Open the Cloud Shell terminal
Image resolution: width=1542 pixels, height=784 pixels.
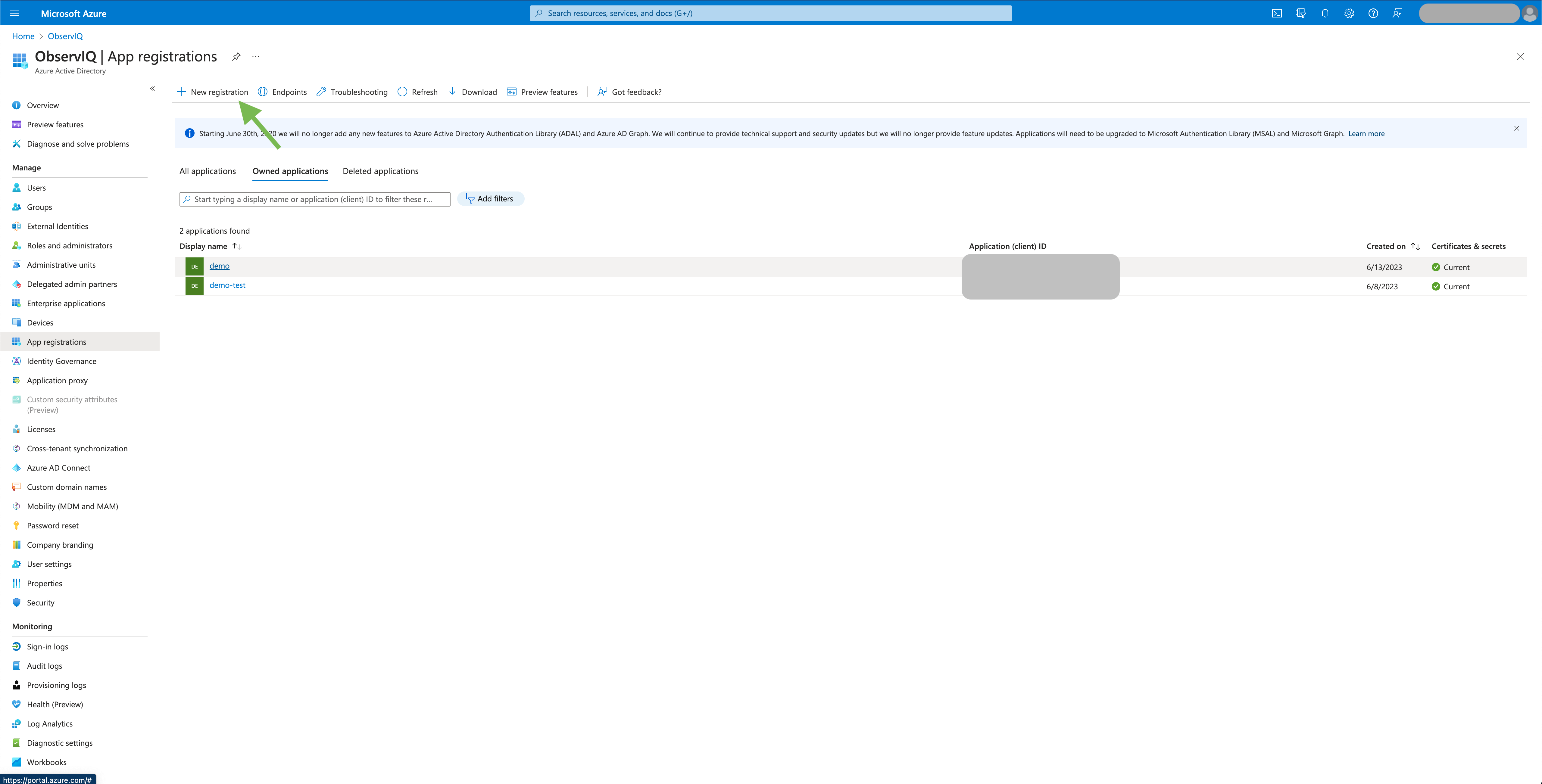click(x=1277, y=13)
